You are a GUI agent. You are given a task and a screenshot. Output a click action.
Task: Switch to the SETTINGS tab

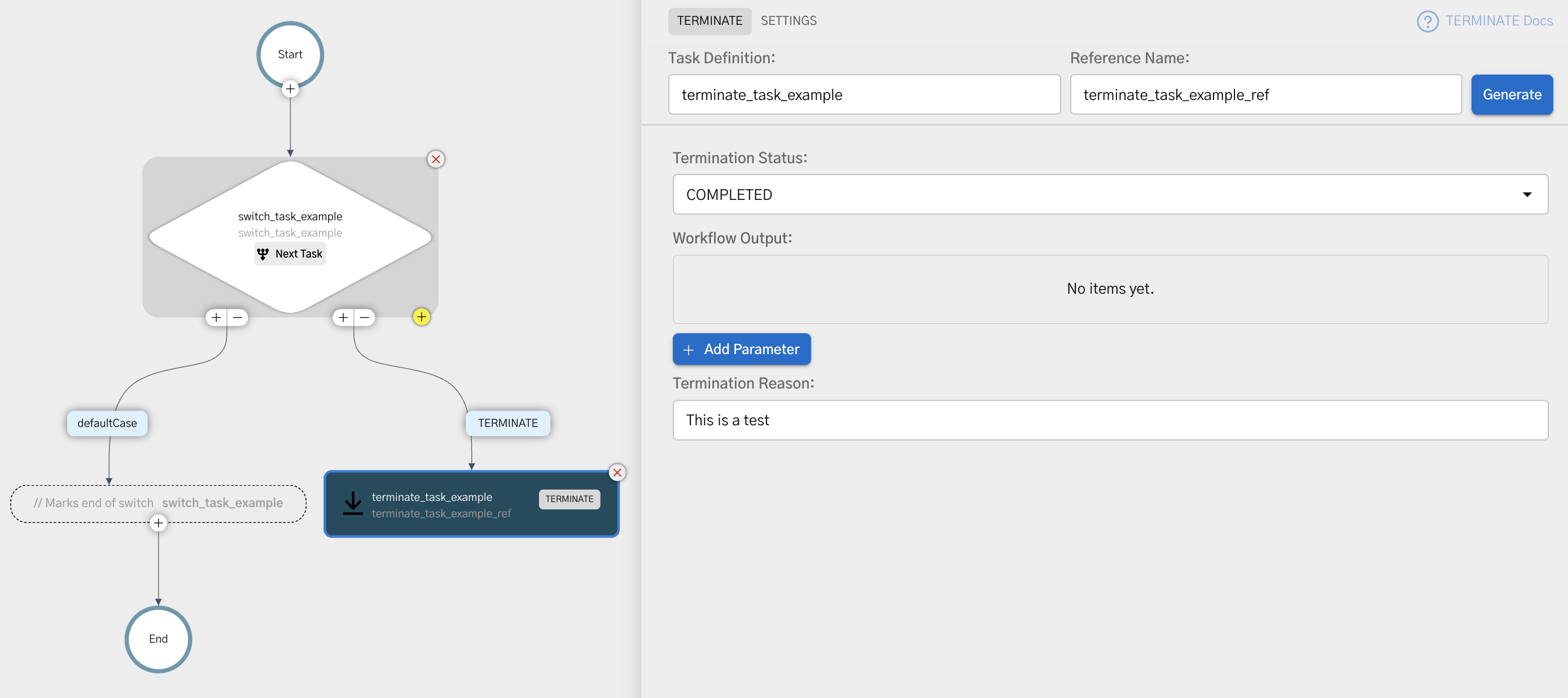[789, 20]
